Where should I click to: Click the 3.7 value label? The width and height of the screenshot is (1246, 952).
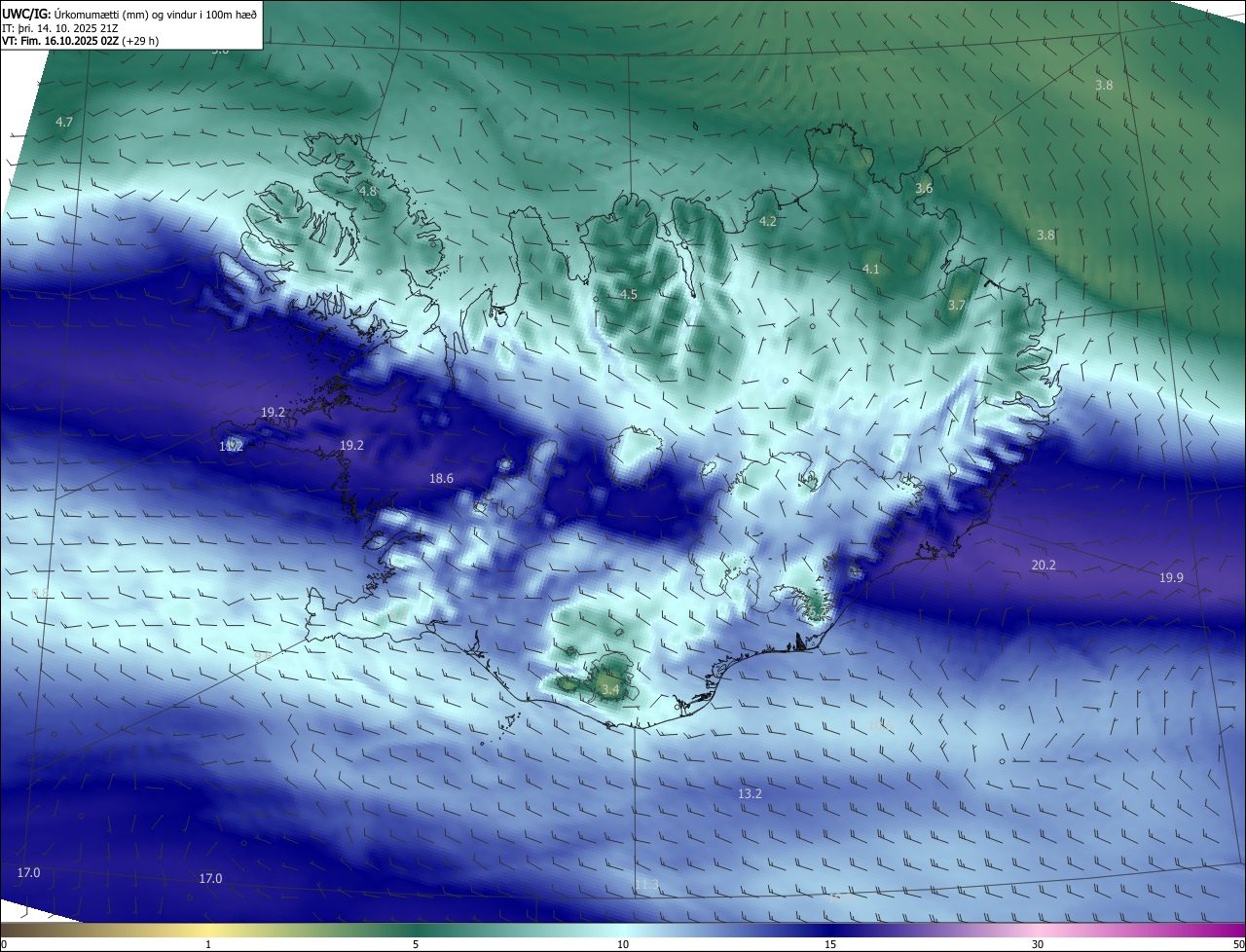957,305
